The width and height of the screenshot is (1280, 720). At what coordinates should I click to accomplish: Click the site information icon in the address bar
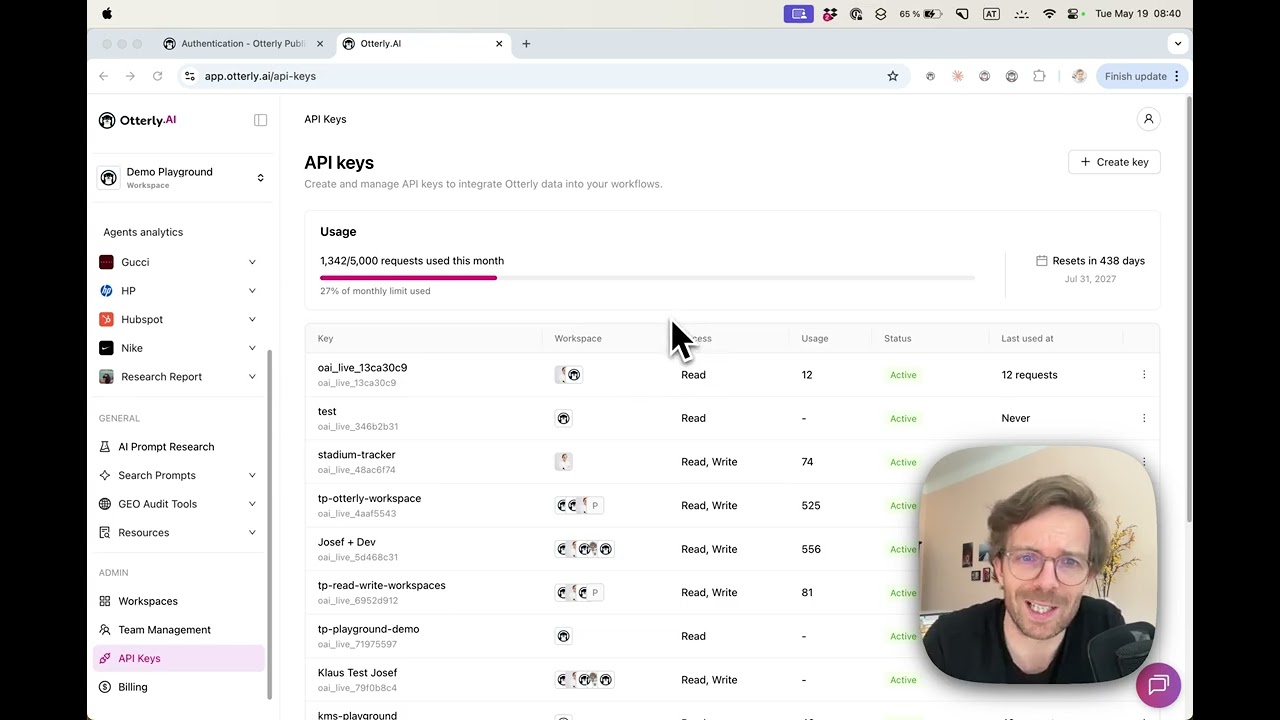pyautogui.click(x=190, y=76)
